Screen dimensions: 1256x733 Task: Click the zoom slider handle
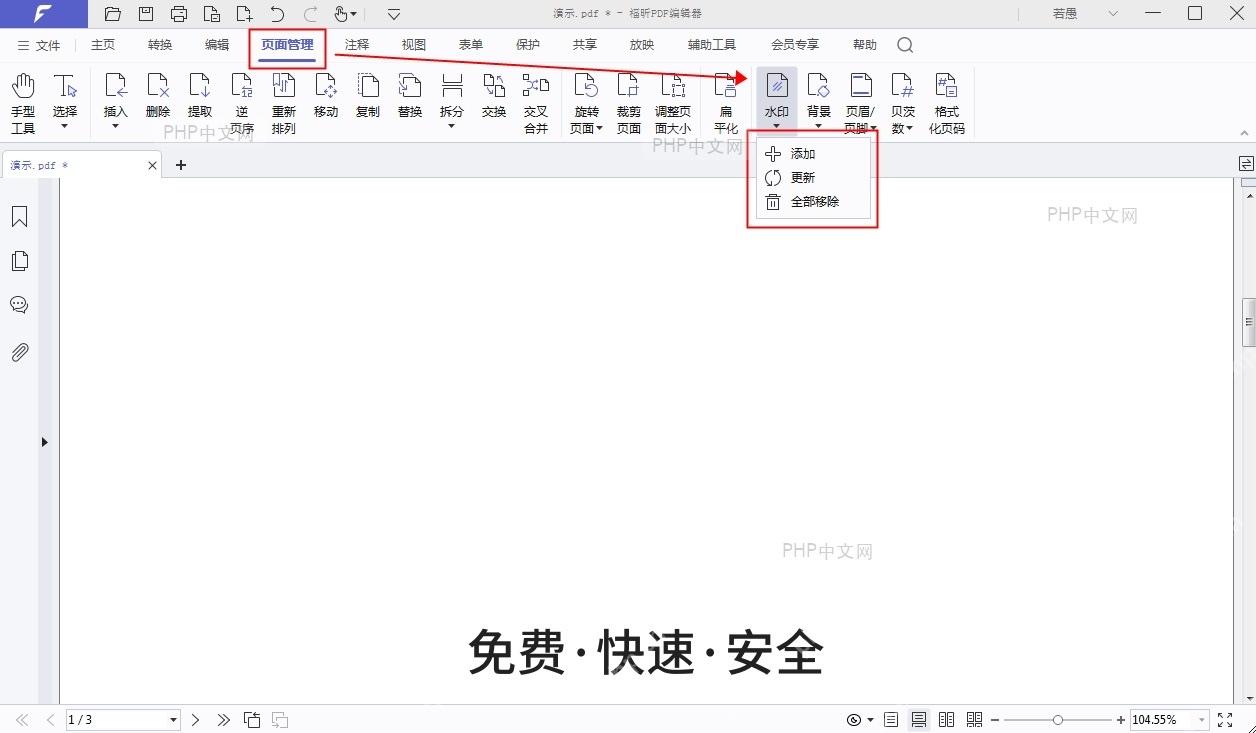(x=1058, y=720)
